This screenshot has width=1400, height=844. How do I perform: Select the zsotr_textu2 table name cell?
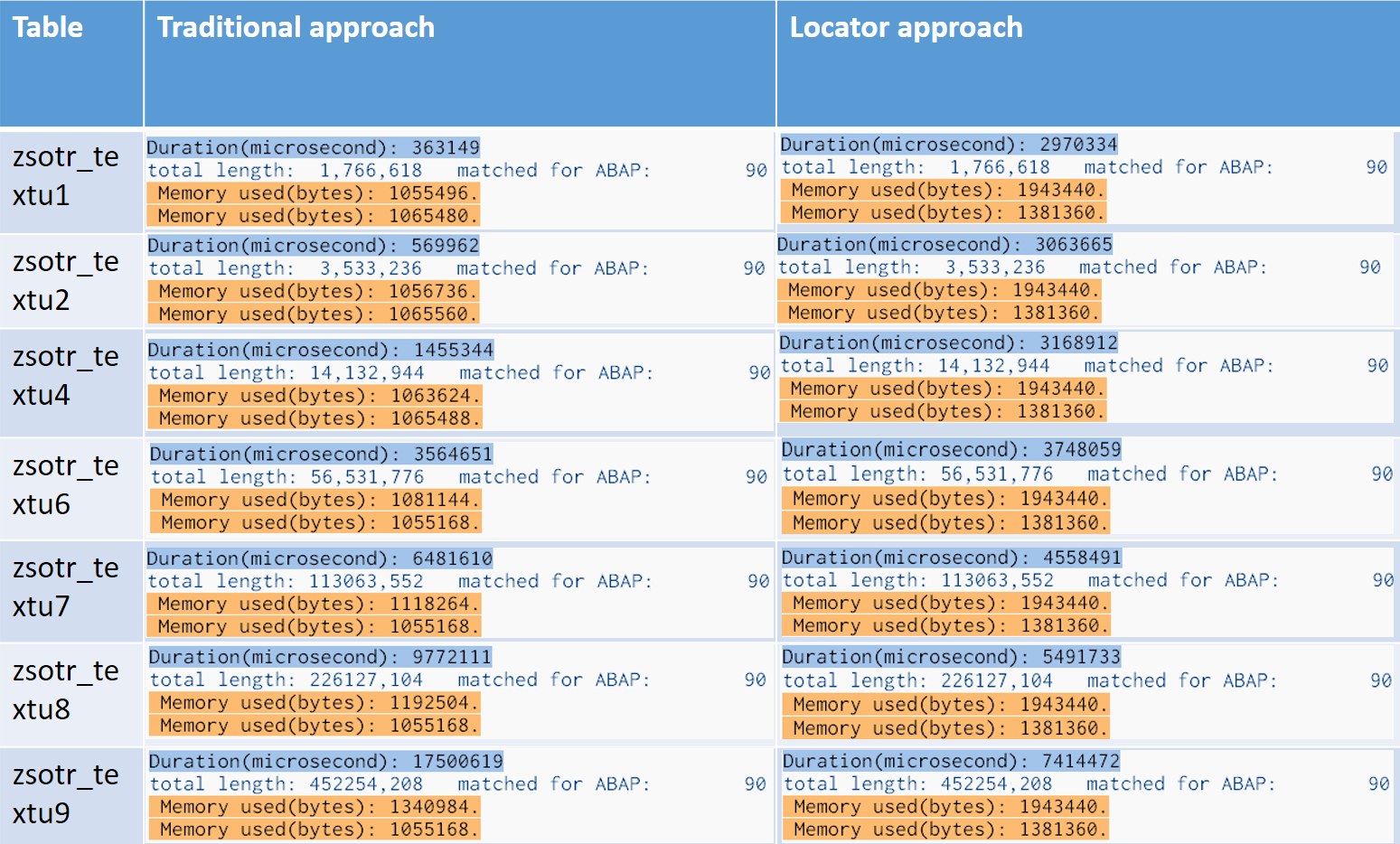71,281
